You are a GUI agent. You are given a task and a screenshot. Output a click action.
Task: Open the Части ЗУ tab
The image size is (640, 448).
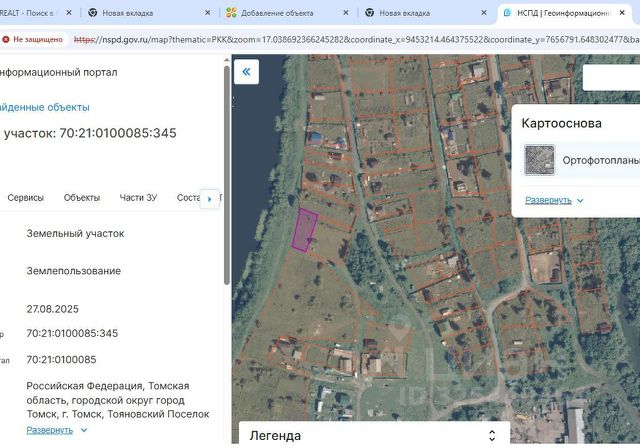[x=138, y=197]
